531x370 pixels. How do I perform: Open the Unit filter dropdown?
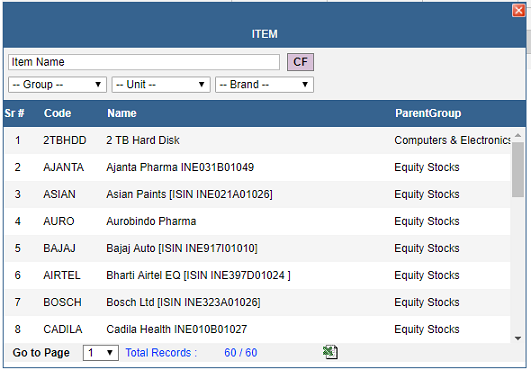pos(161,84)
